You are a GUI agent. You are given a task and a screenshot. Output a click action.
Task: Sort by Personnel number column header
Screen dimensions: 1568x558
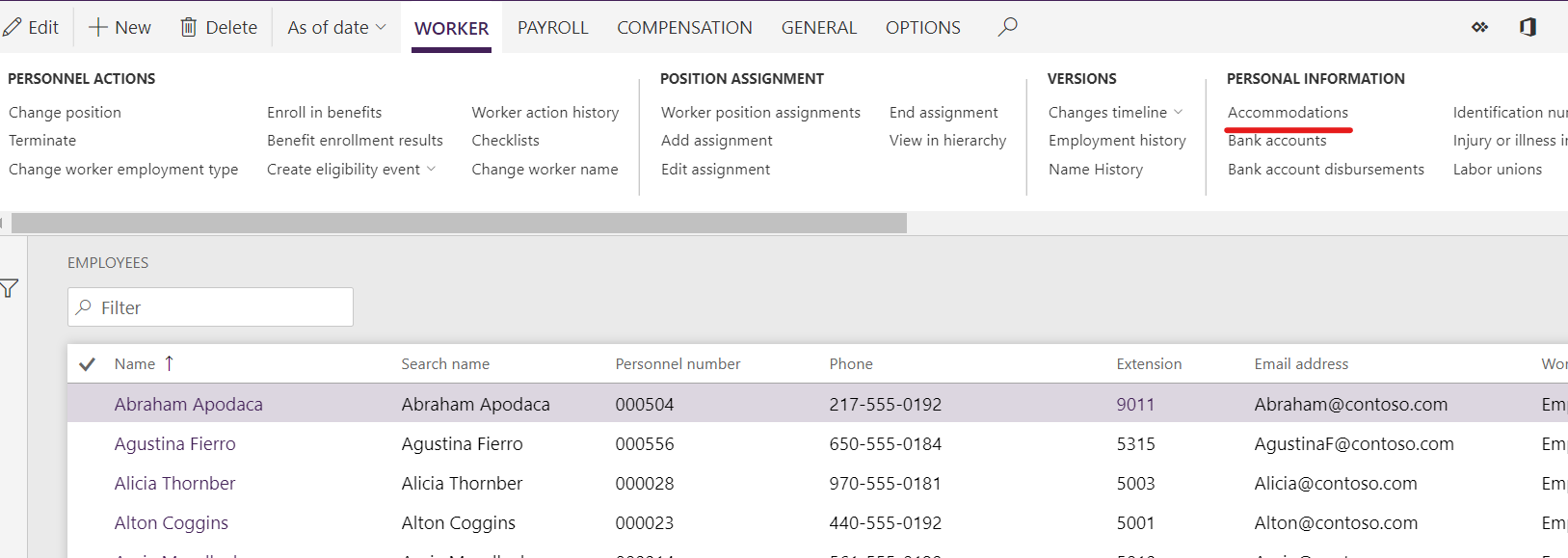678,363
